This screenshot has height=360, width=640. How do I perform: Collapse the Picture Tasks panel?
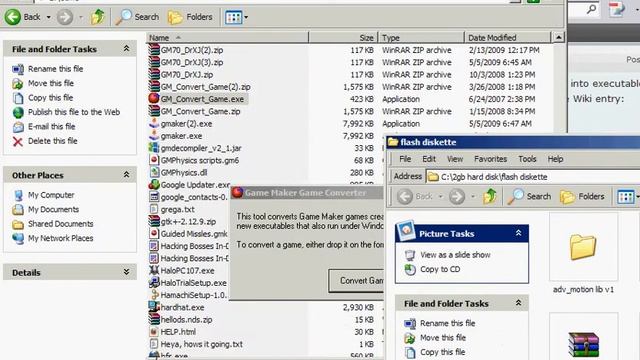518,233
